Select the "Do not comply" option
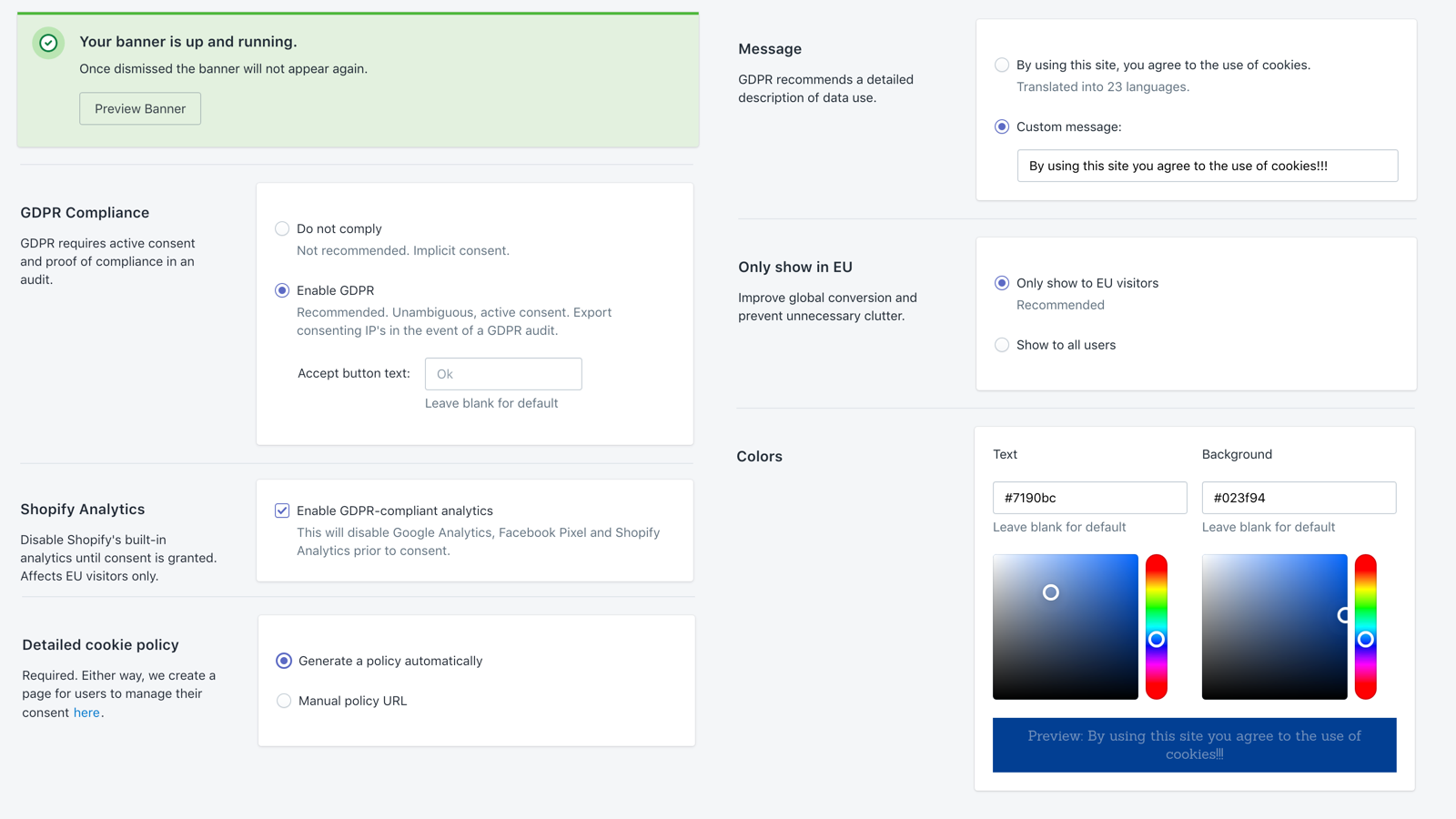Screen dimensions: 1456x819 pyautogui.click(x=282, y=228)
